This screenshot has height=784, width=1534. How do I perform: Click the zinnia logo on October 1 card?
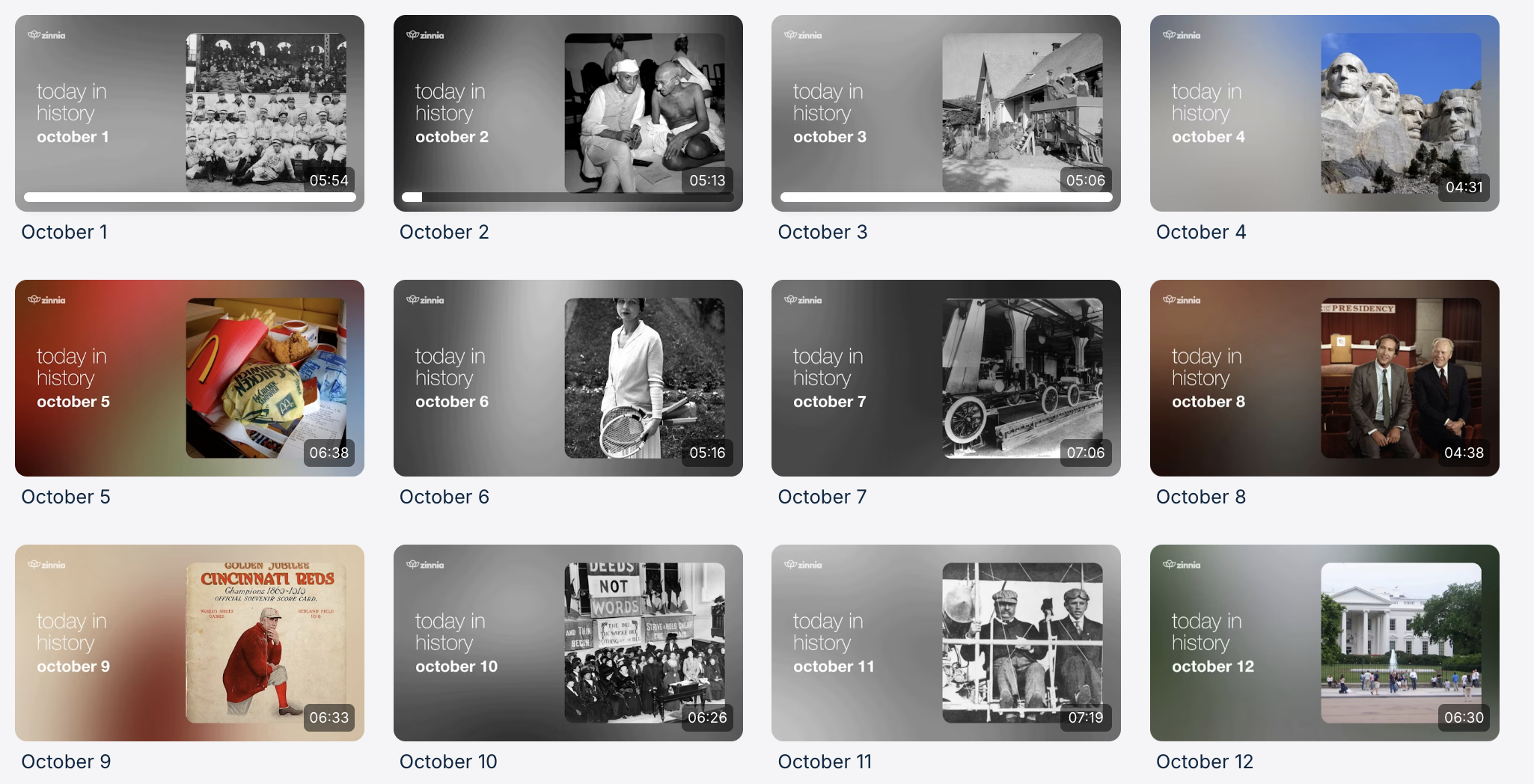46,35
